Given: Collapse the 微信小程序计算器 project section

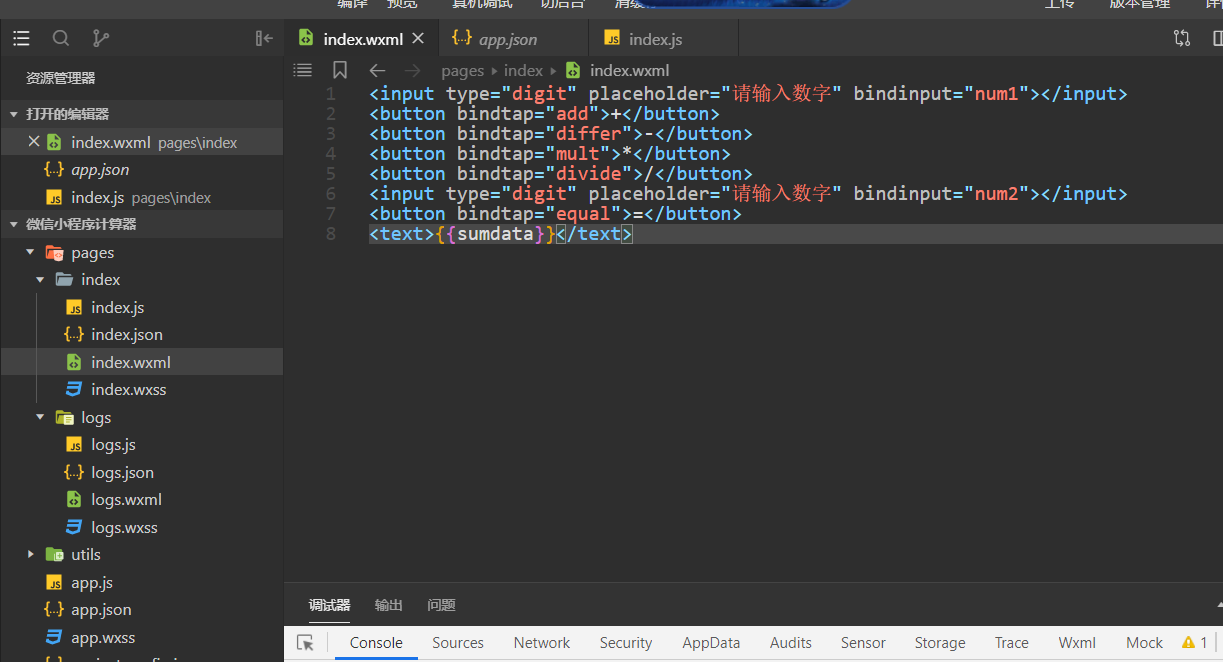Looking at the screenshot, I should coord(141,224).
